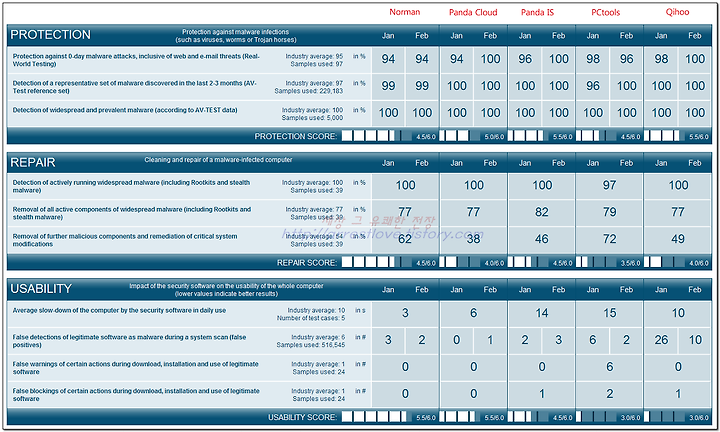Select removal of all active components description
Viewport: 720px width, 432px height.
tap(132, 213)
